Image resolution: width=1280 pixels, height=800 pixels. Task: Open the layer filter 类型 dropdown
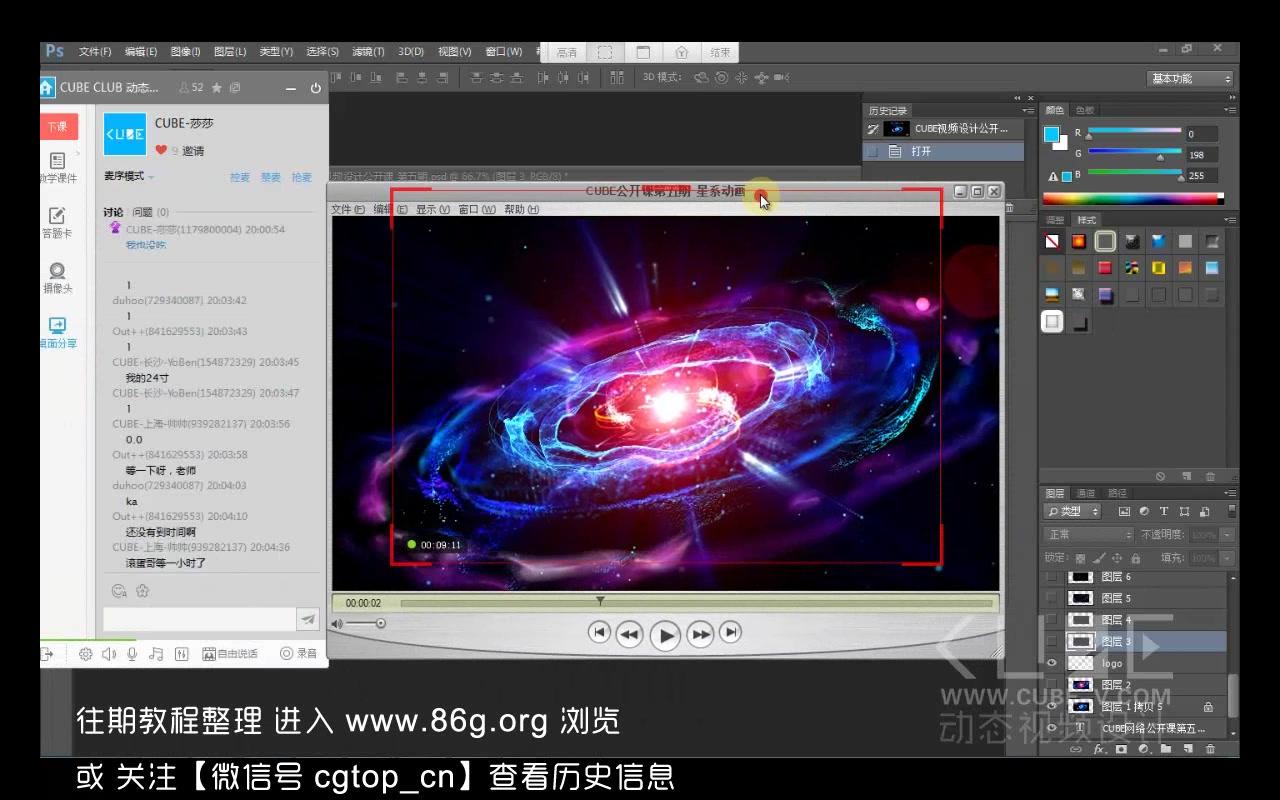pyautogui.click(x=1072, y=511)
